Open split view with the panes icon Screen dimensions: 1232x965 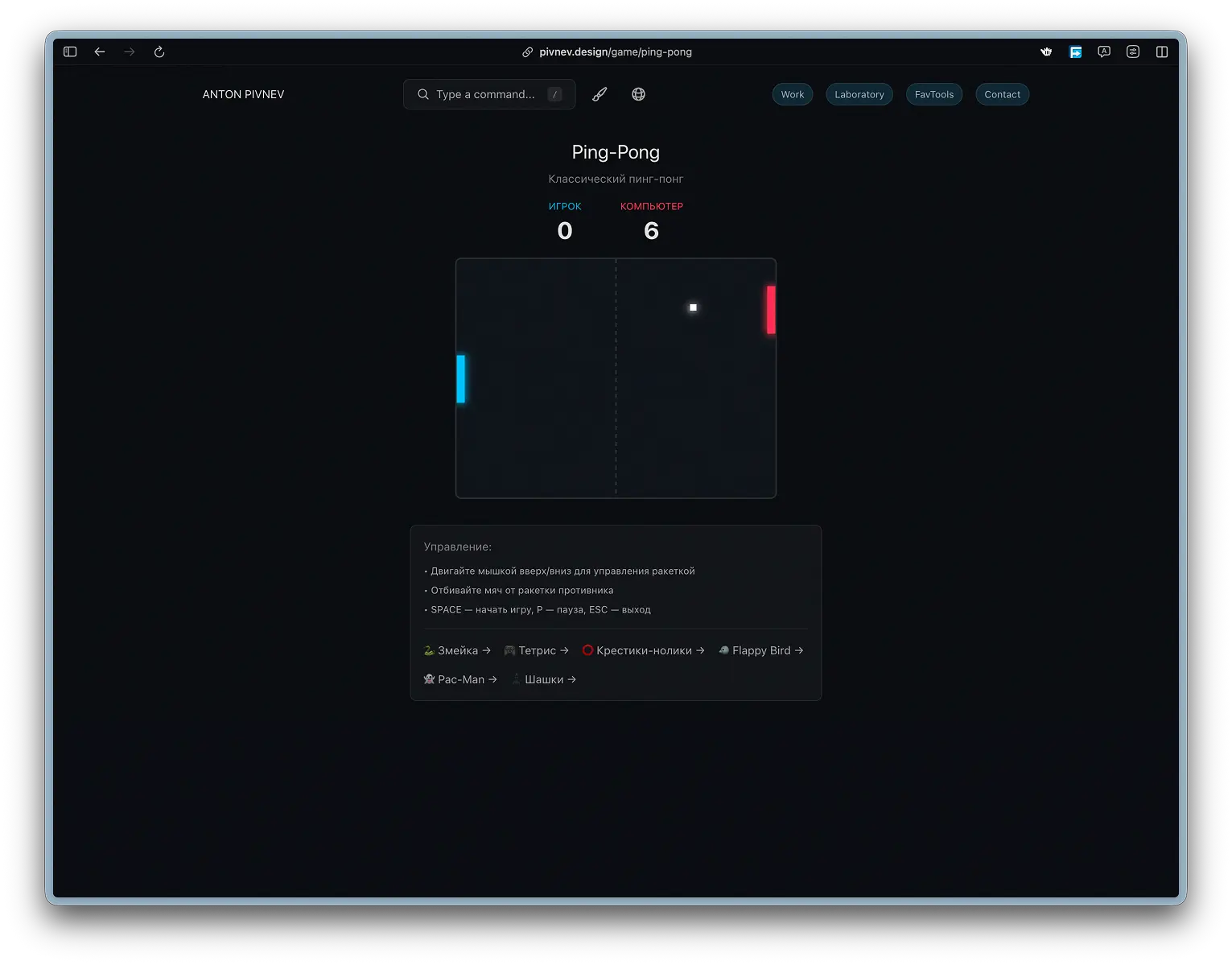click(x=1162, y=52)
